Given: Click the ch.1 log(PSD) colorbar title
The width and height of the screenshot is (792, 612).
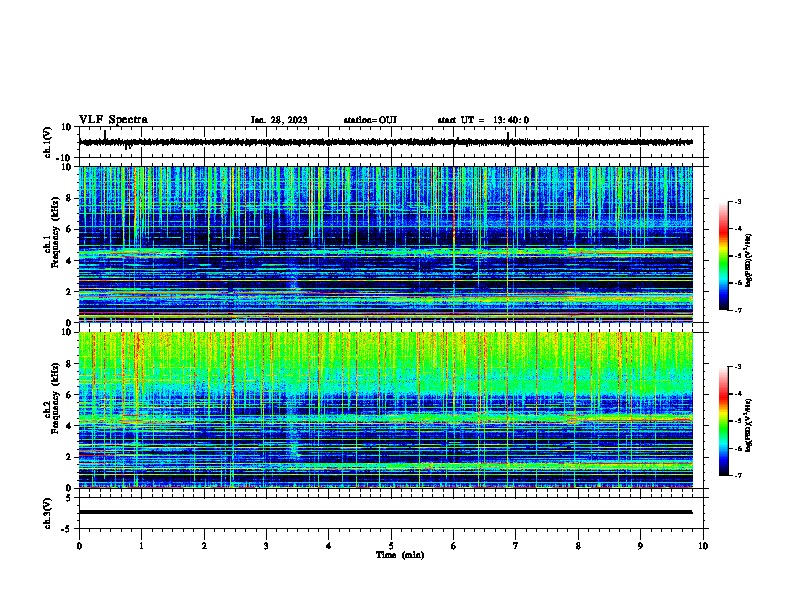Looking at the screenshot, I should click(748, 260).
